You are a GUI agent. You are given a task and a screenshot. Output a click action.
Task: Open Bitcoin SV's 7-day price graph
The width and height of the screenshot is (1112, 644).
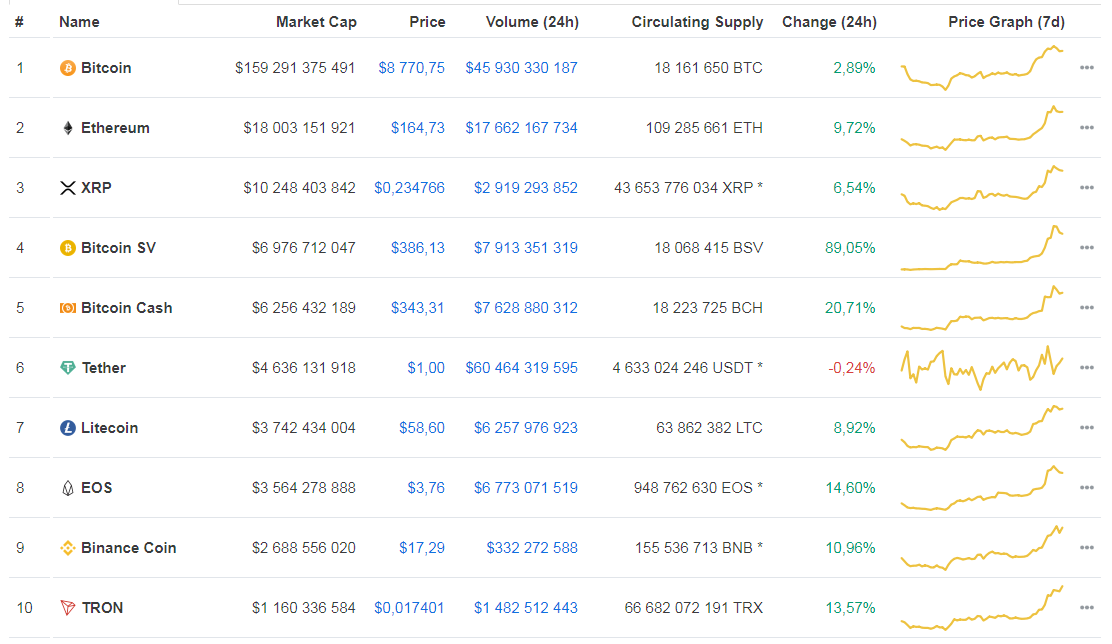click(982, 248)
